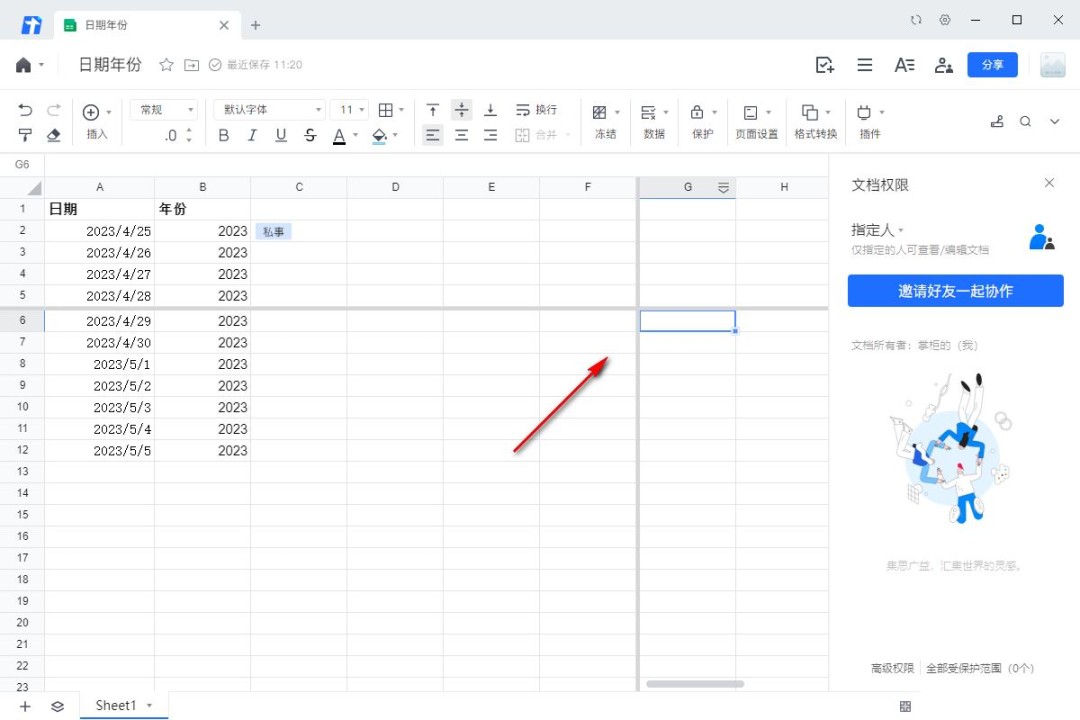This screenshot has width=1080, height=720.
Task: Switch to the Sheet1 tab
Action: coord(116,705)
